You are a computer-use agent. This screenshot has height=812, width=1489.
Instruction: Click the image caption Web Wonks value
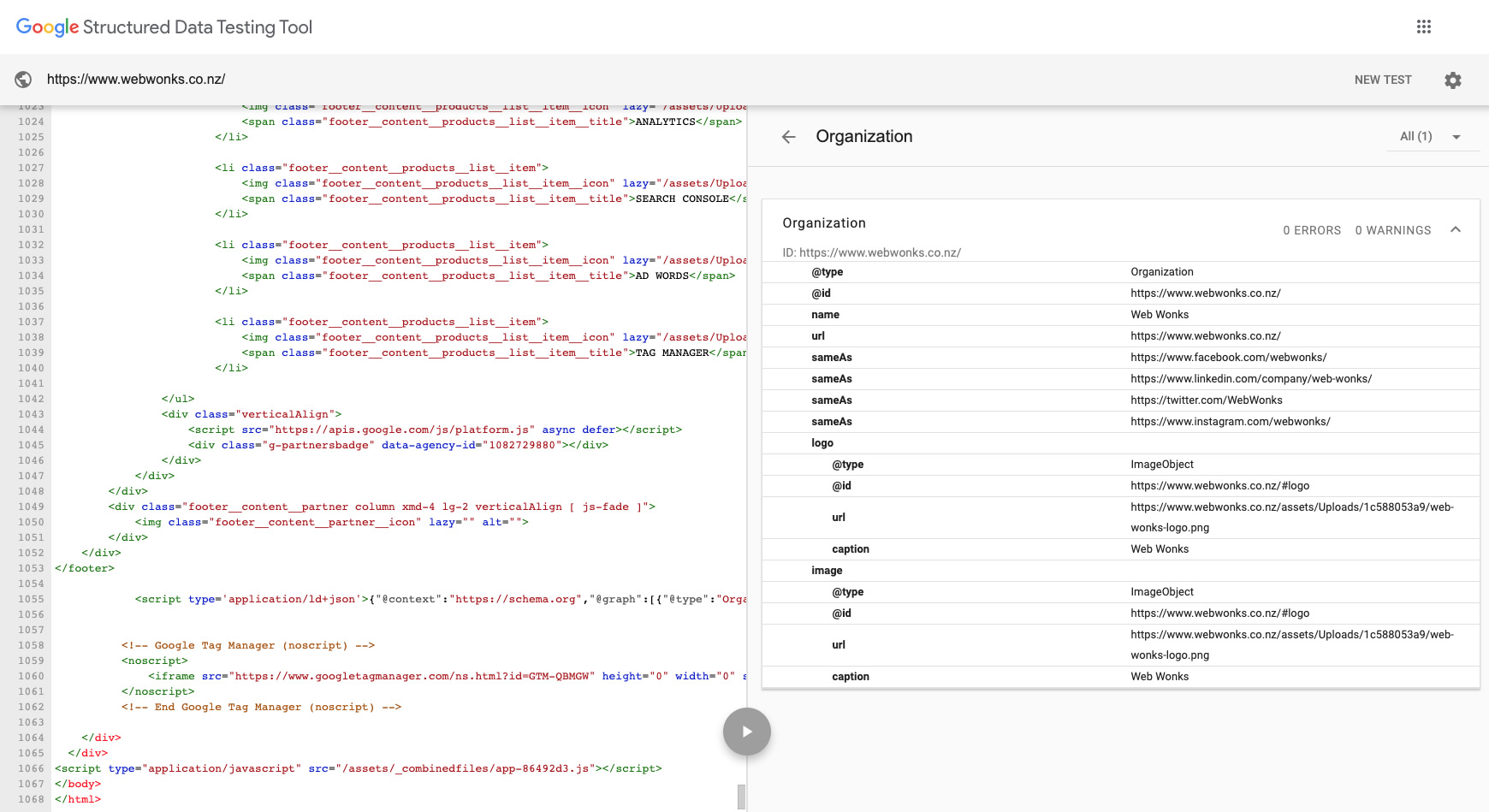click(x=1160, y=677)
